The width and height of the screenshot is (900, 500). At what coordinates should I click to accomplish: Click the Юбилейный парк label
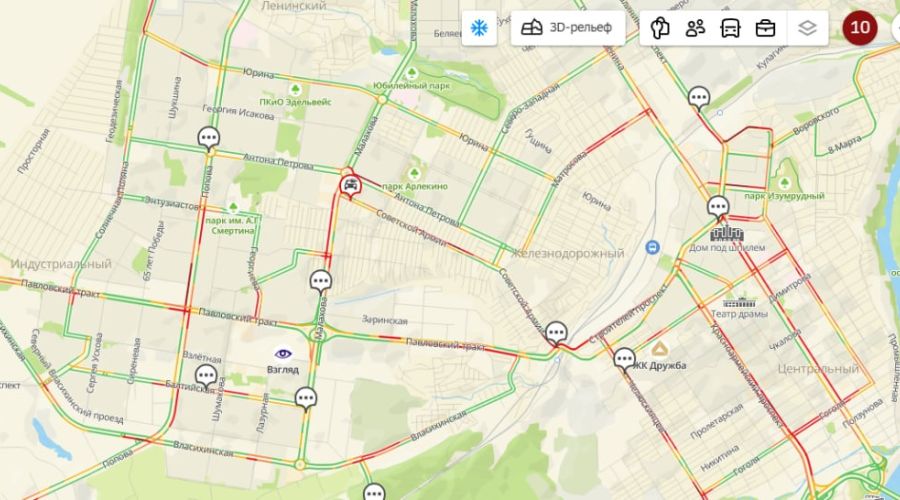[x=412, y=86]
